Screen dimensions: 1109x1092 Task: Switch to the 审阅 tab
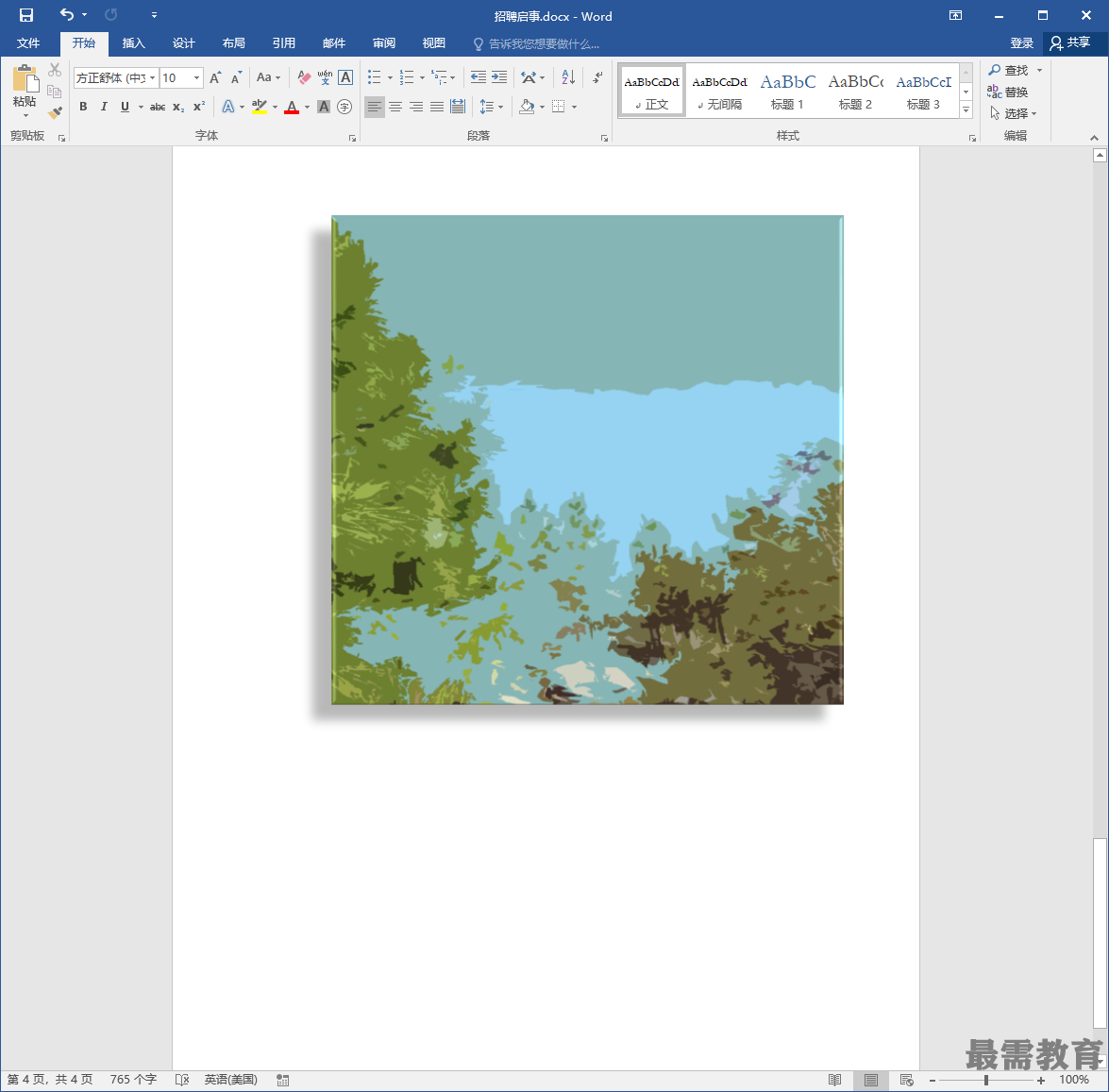[x=384, y=43]
